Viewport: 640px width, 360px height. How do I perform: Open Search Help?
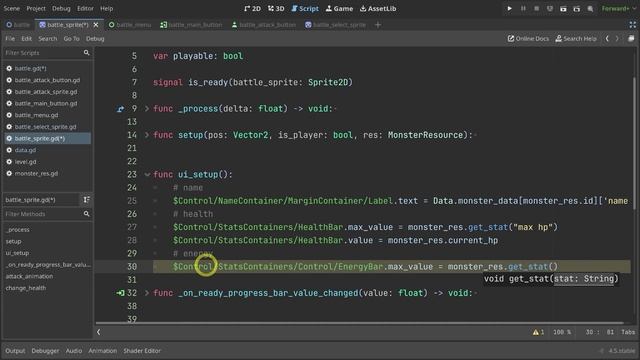(x=576, y=39)
